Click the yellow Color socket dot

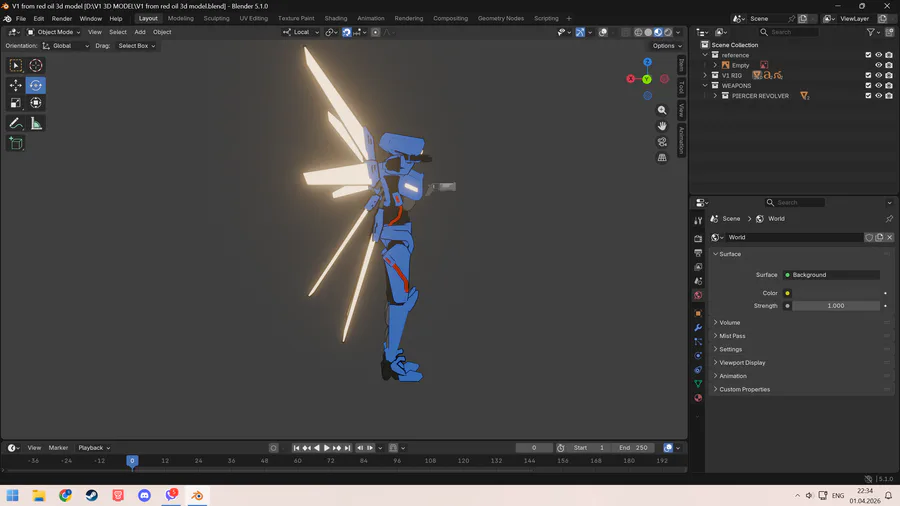pos(788,293)
